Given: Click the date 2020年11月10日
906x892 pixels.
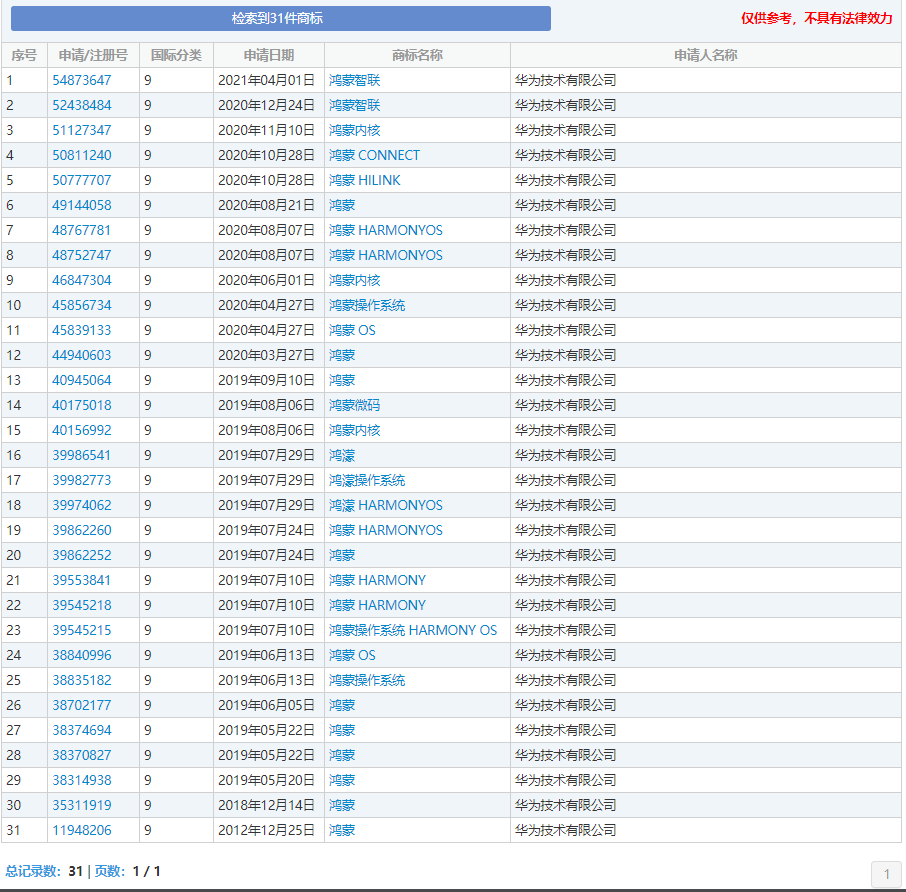Looking at the screenshot, I should coord(266,130).
